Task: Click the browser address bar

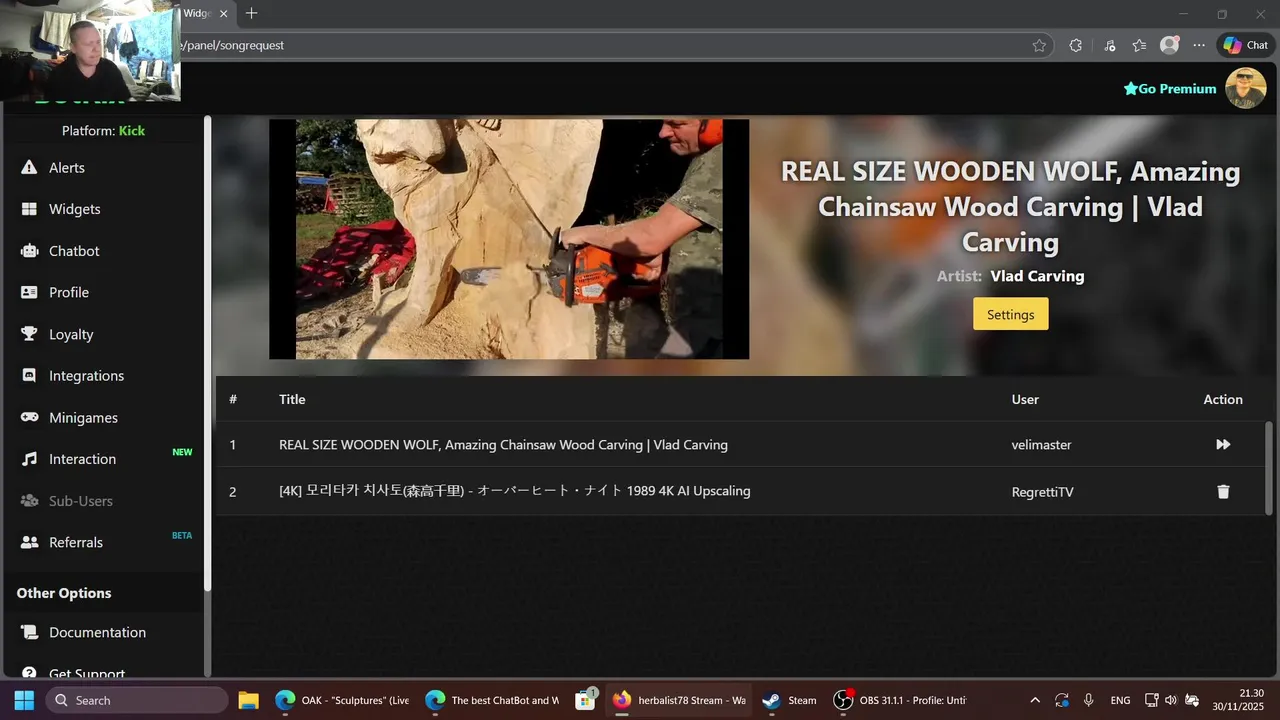Action: pyautogui.click(x=600, y=45)
